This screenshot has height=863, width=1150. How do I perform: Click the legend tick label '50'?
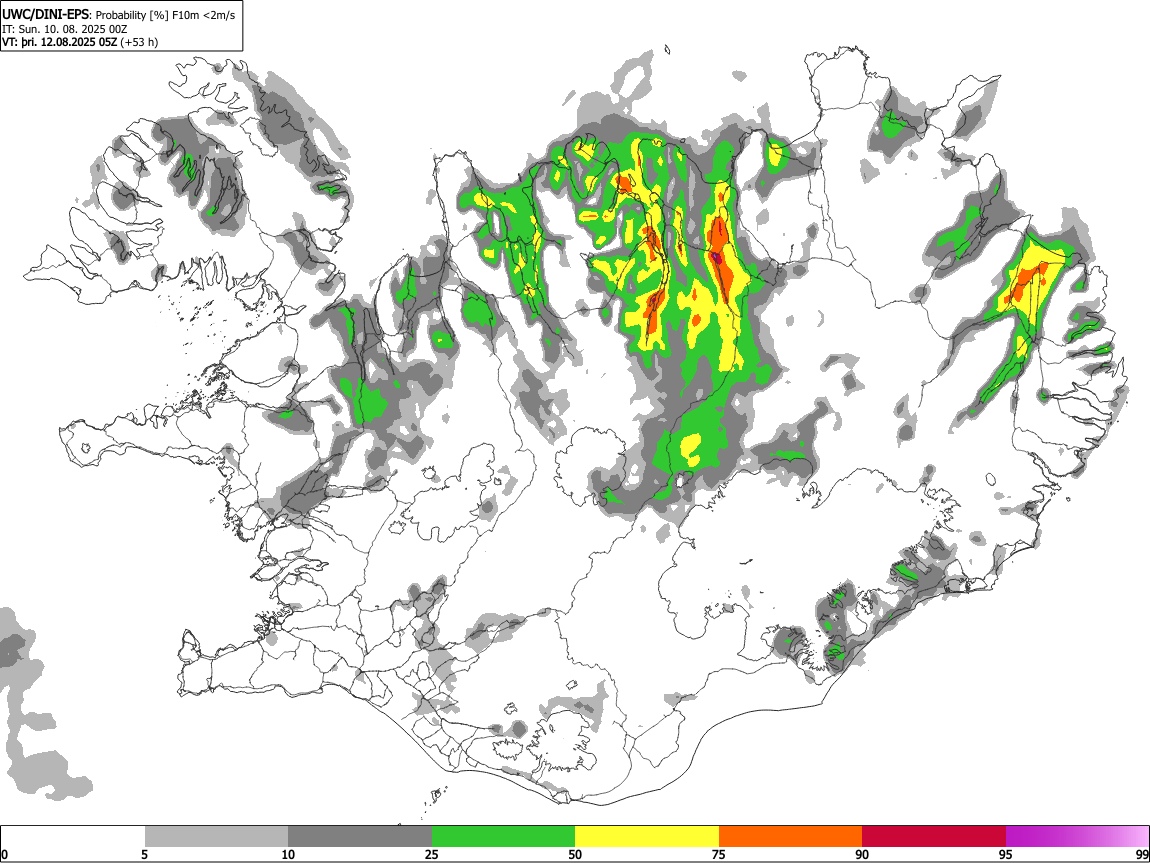(575, 854)
